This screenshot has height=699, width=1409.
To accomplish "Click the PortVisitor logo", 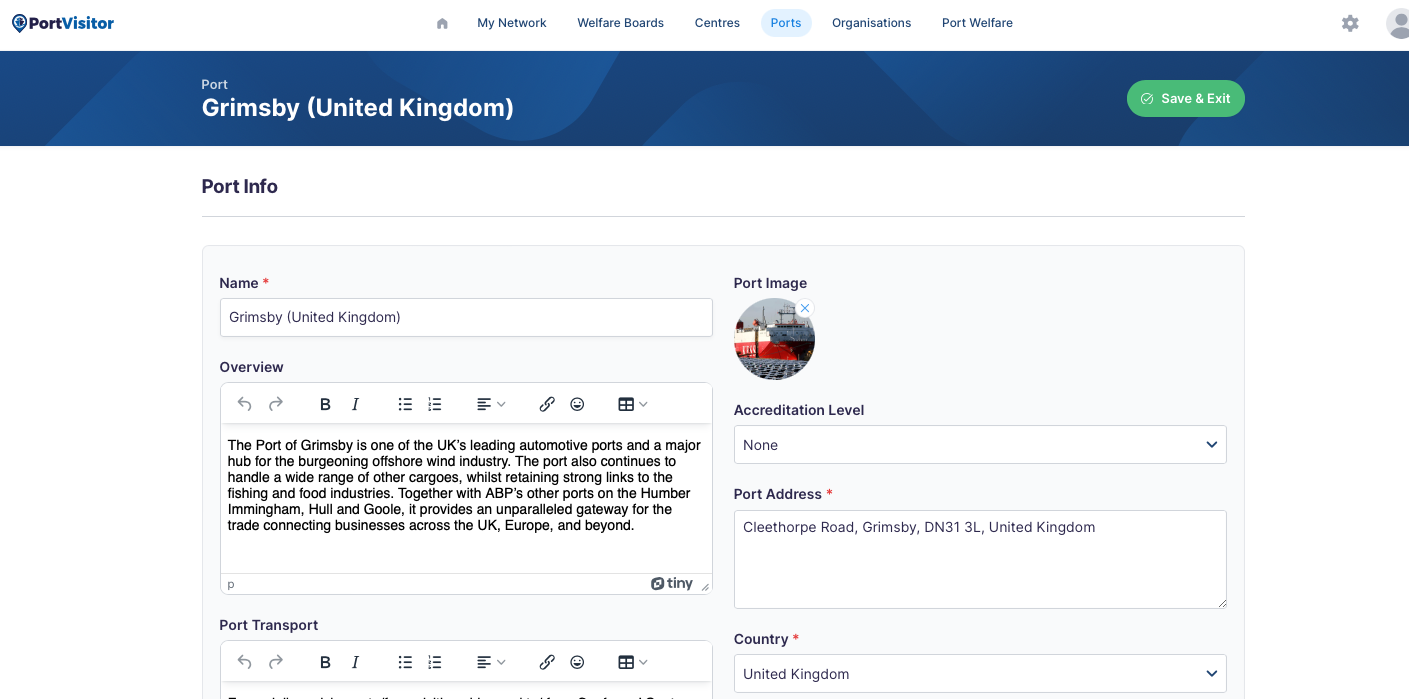I will pos(63,23).
